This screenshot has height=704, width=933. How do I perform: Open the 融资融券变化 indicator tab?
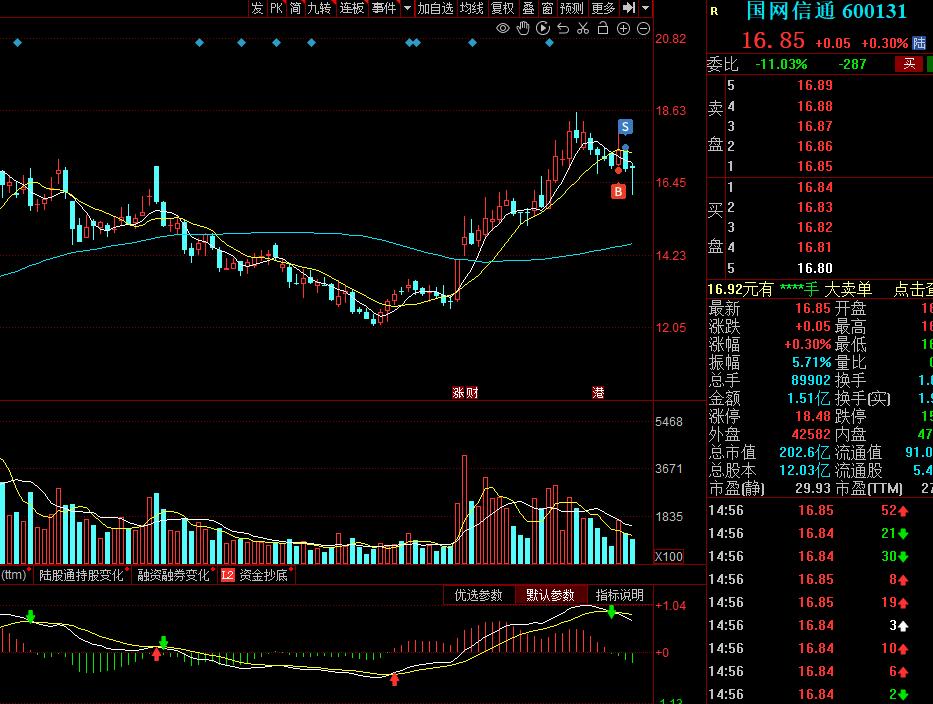(173, 575)
